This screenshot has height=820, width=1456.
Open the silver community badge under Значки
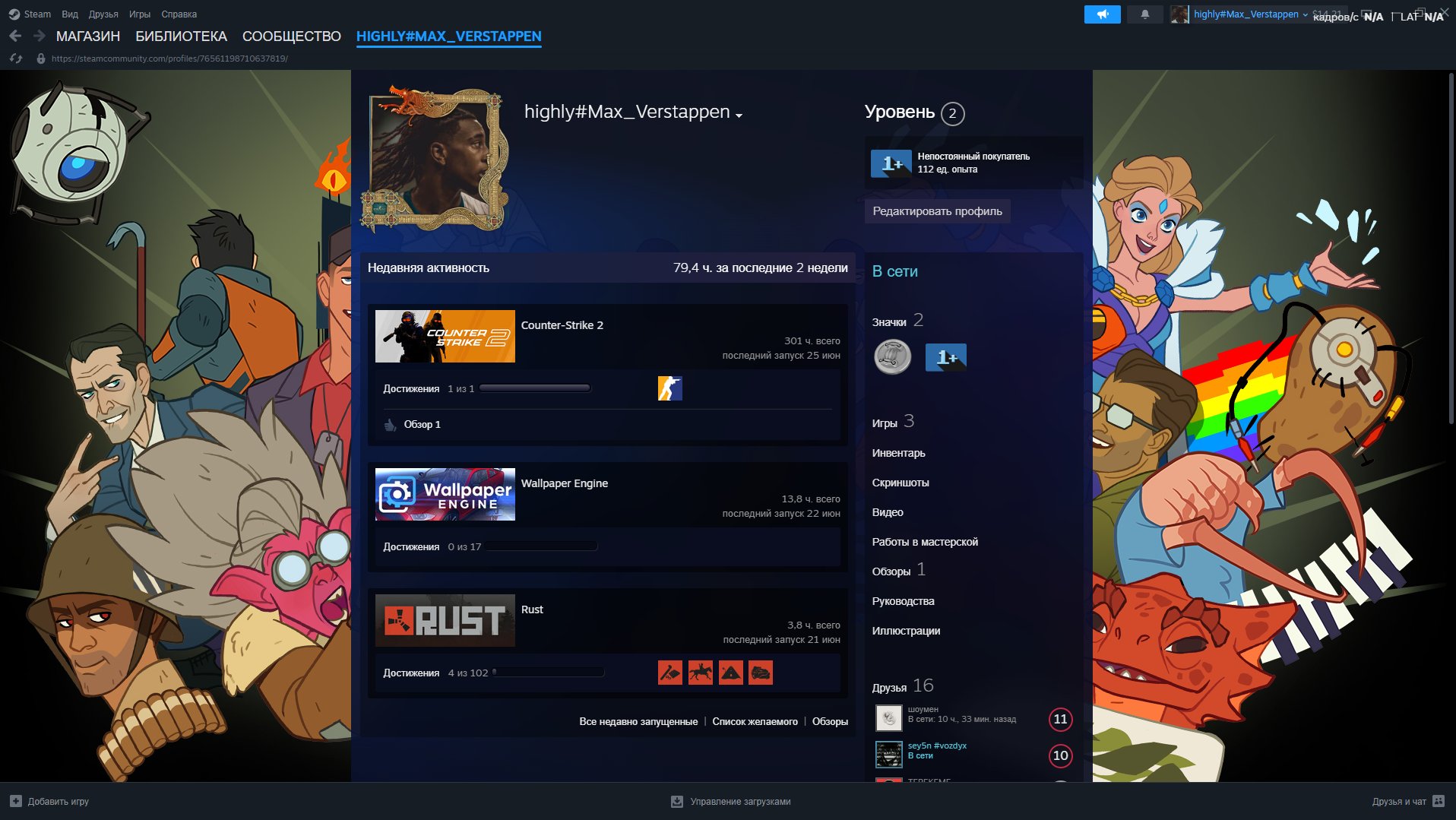[x=893, y=356]
